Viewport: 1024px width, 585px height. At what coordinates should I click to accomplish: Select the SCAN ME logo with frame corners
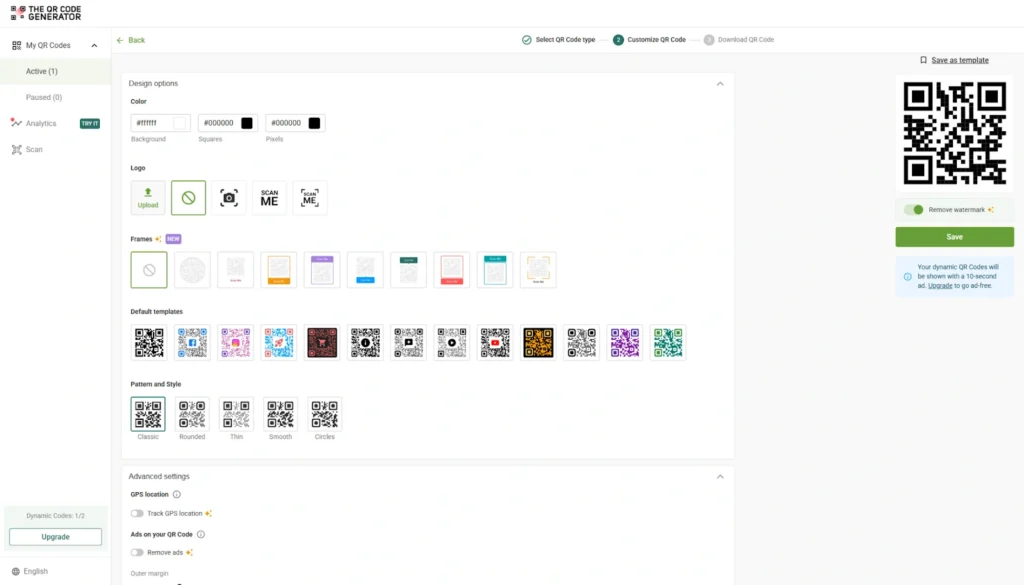tap(310, 197)
